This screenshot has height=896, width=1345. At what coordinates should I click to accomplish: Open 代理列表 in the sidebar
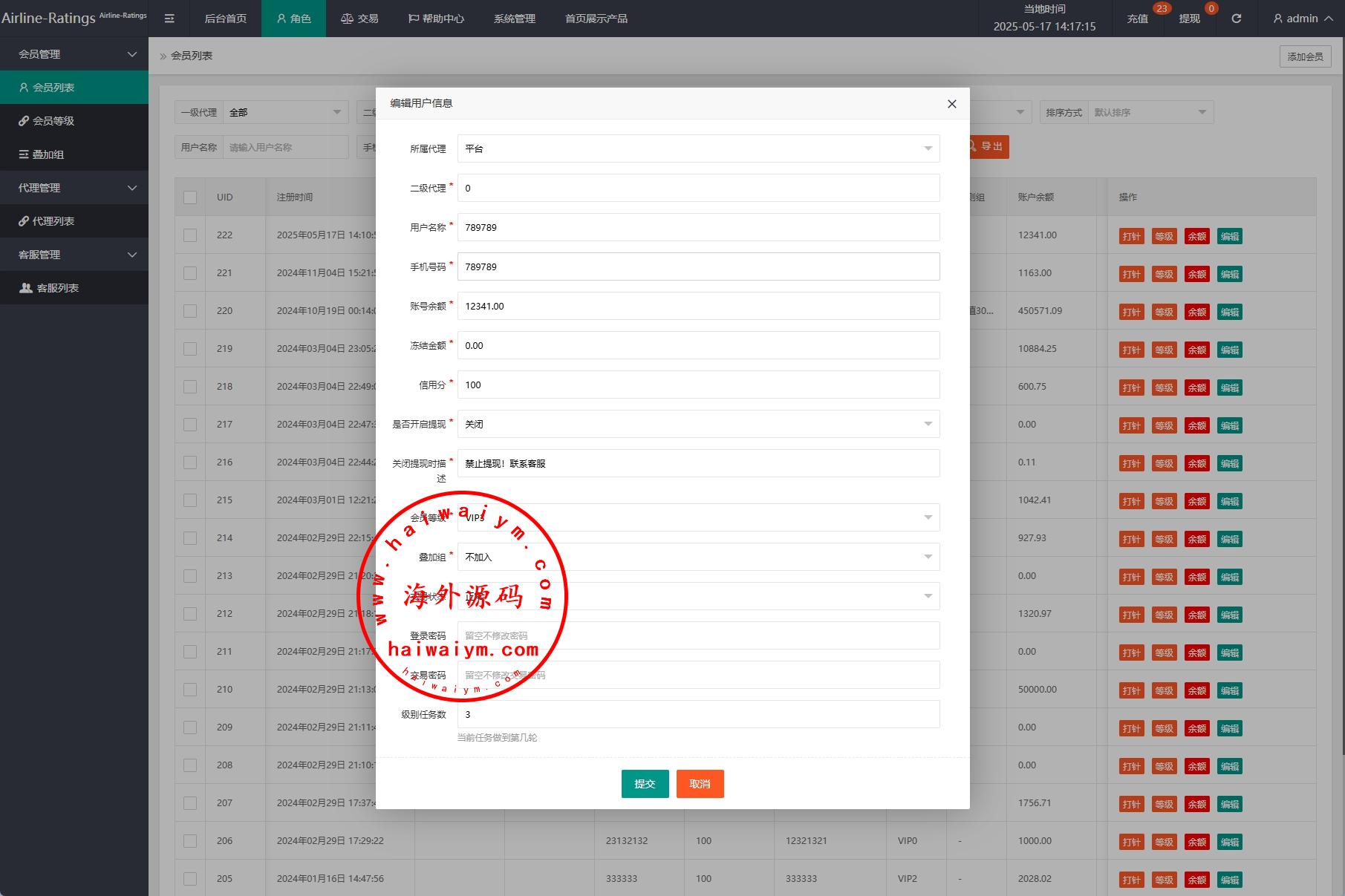coord(53,221)
